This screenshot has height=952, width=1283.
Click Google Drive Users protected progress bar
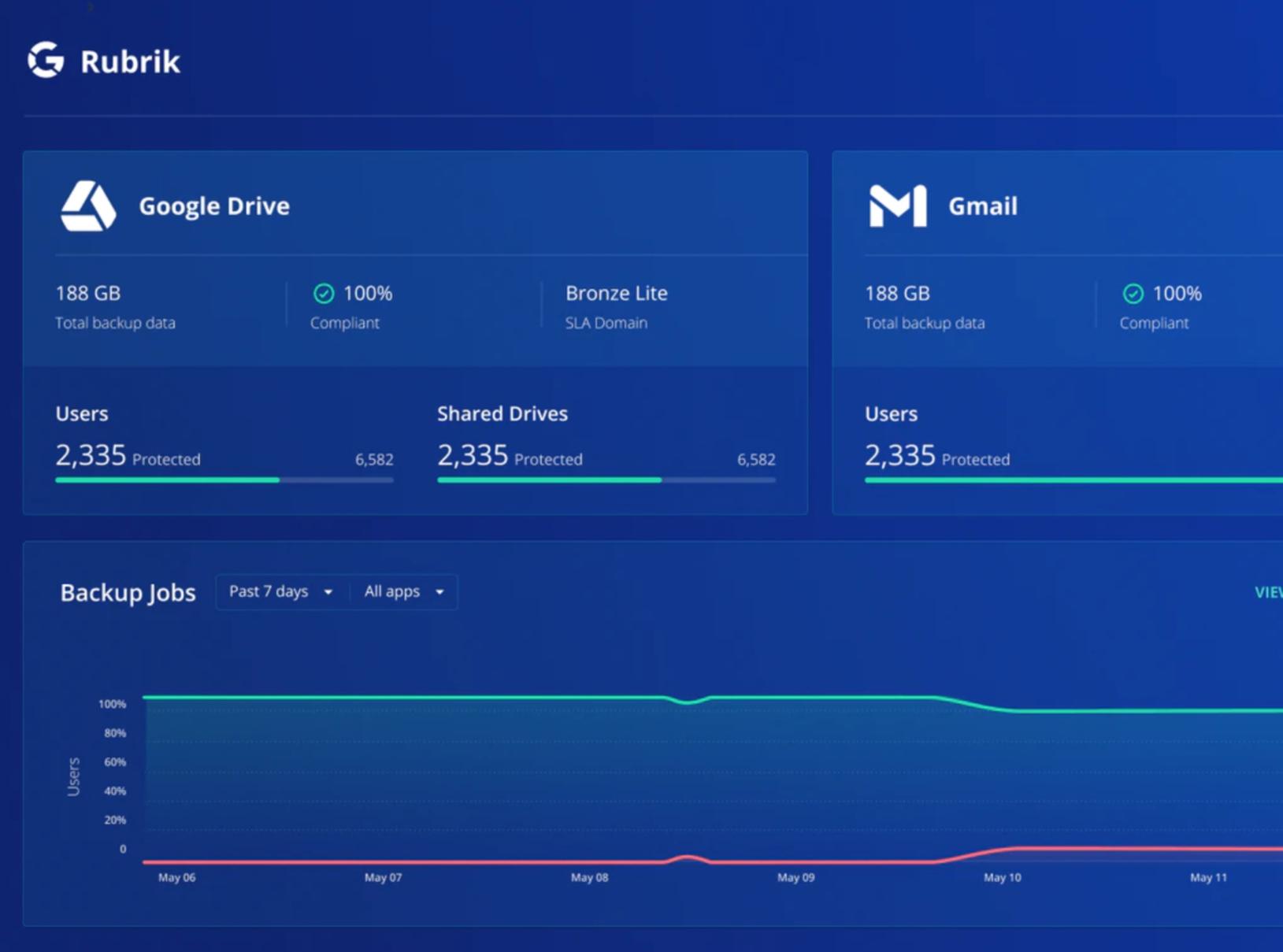(224, 480)
